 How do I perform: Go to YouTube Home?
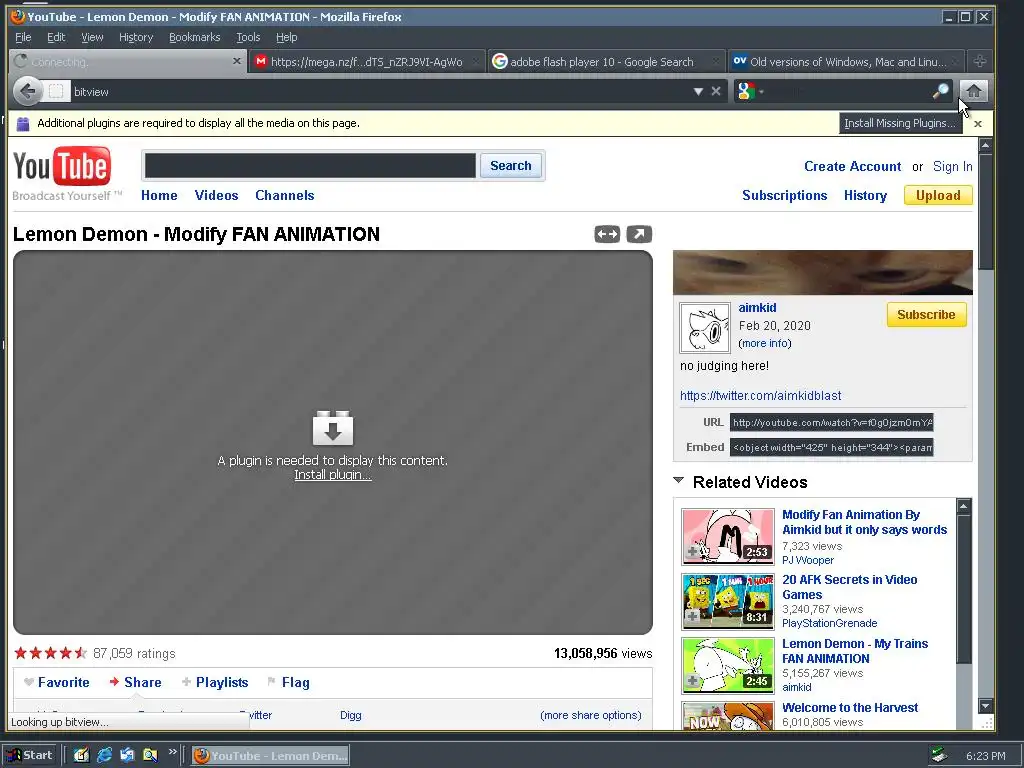(159, 195)
